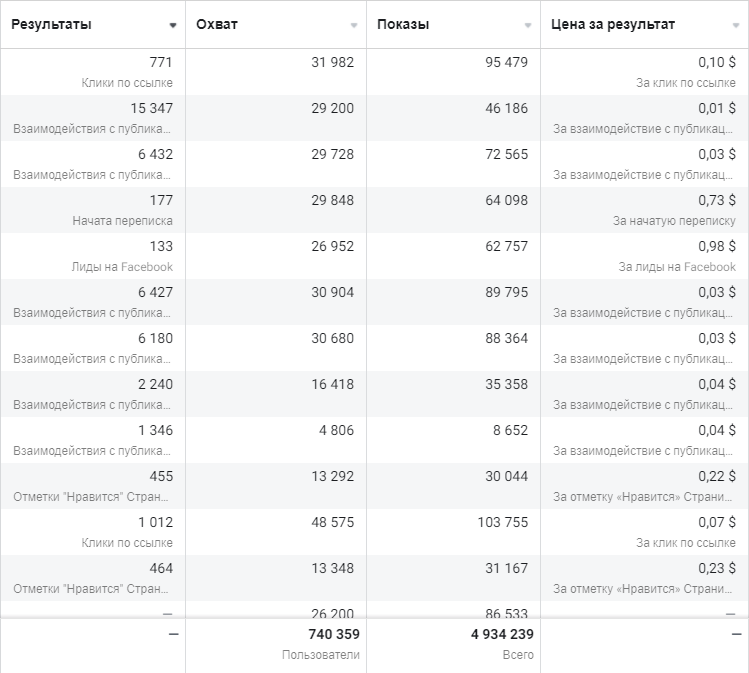Open the Результаты column sort arrow
This screenshot has height=673, width=749.
pos(173,25)
